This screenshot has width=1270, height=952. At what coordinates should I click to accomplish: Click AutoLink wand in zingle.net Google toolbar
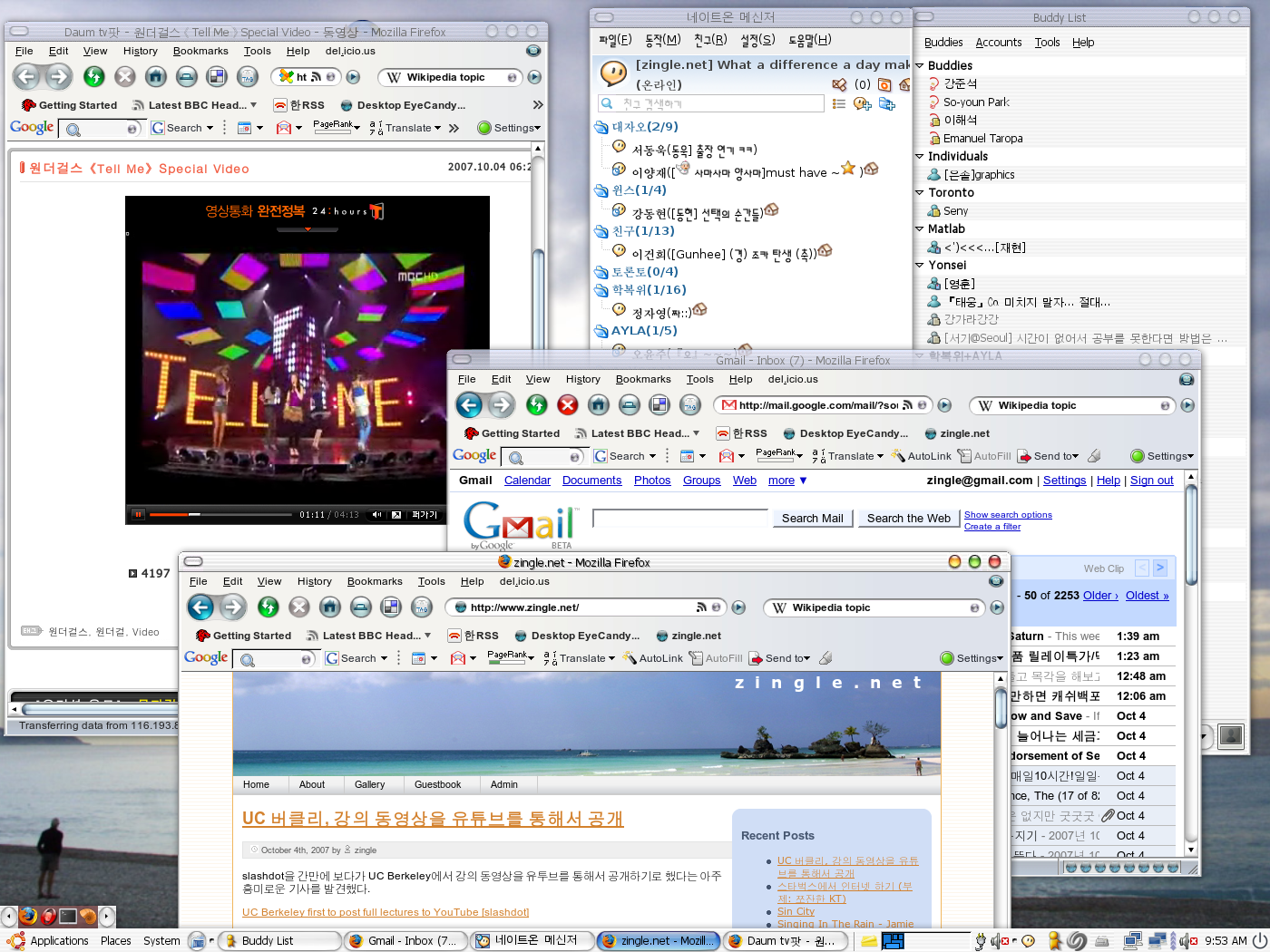pyautogui.click(x=630, y=658)
